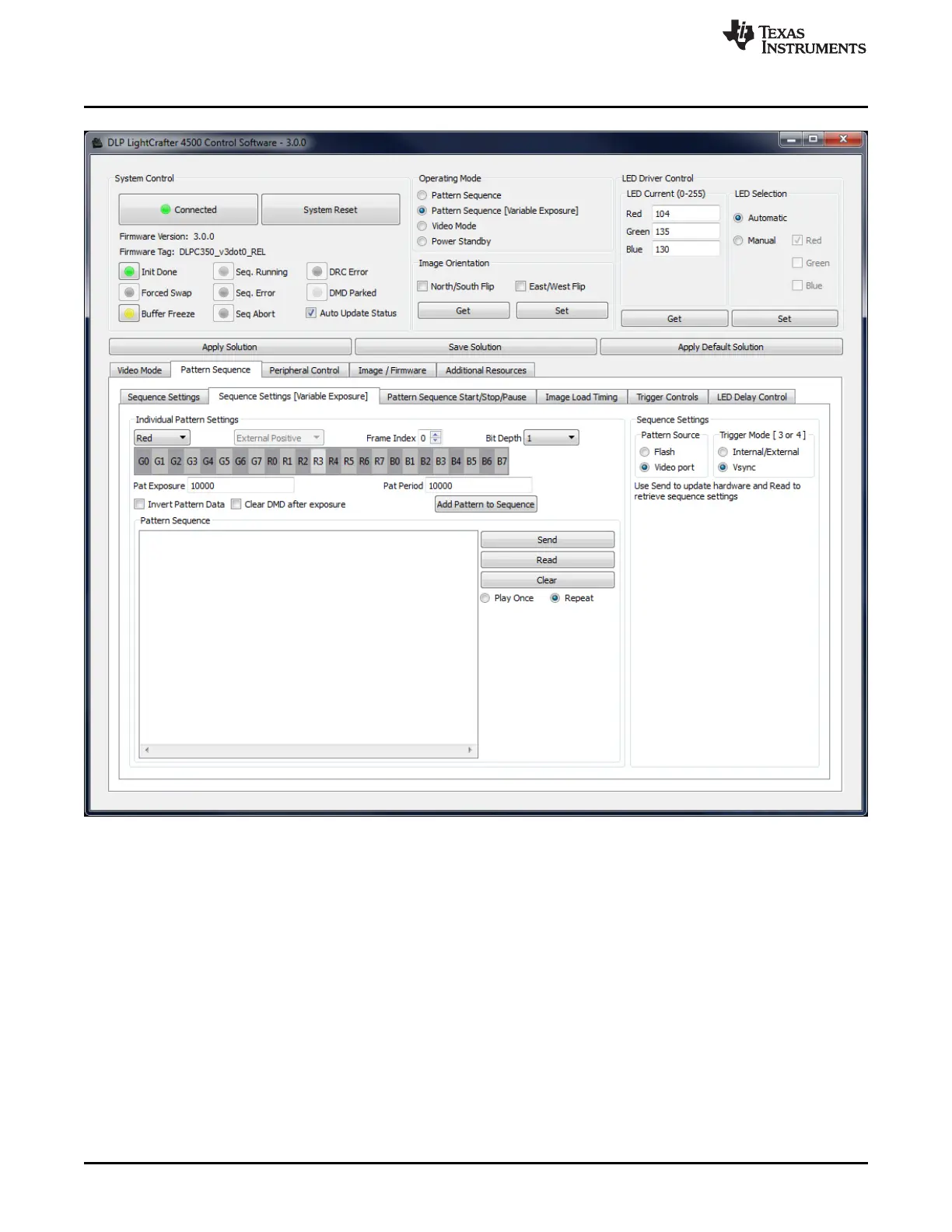The width and height of the screenshot is (952, 1232).
Task: Check Invert Pattern Data
Action: point(139,504)
